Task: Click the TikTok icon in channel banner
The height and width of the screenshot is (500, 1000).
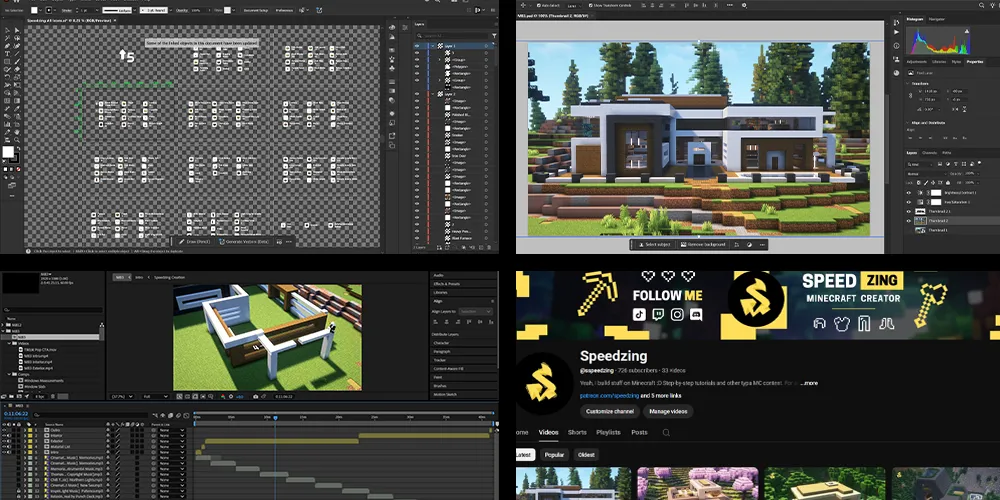Action: [637, 314]
